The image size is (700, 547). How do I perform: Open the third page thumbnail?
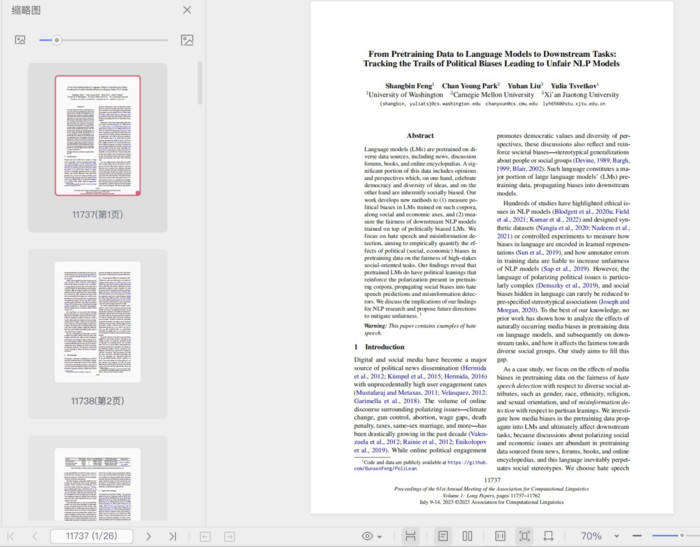(98, 484)
